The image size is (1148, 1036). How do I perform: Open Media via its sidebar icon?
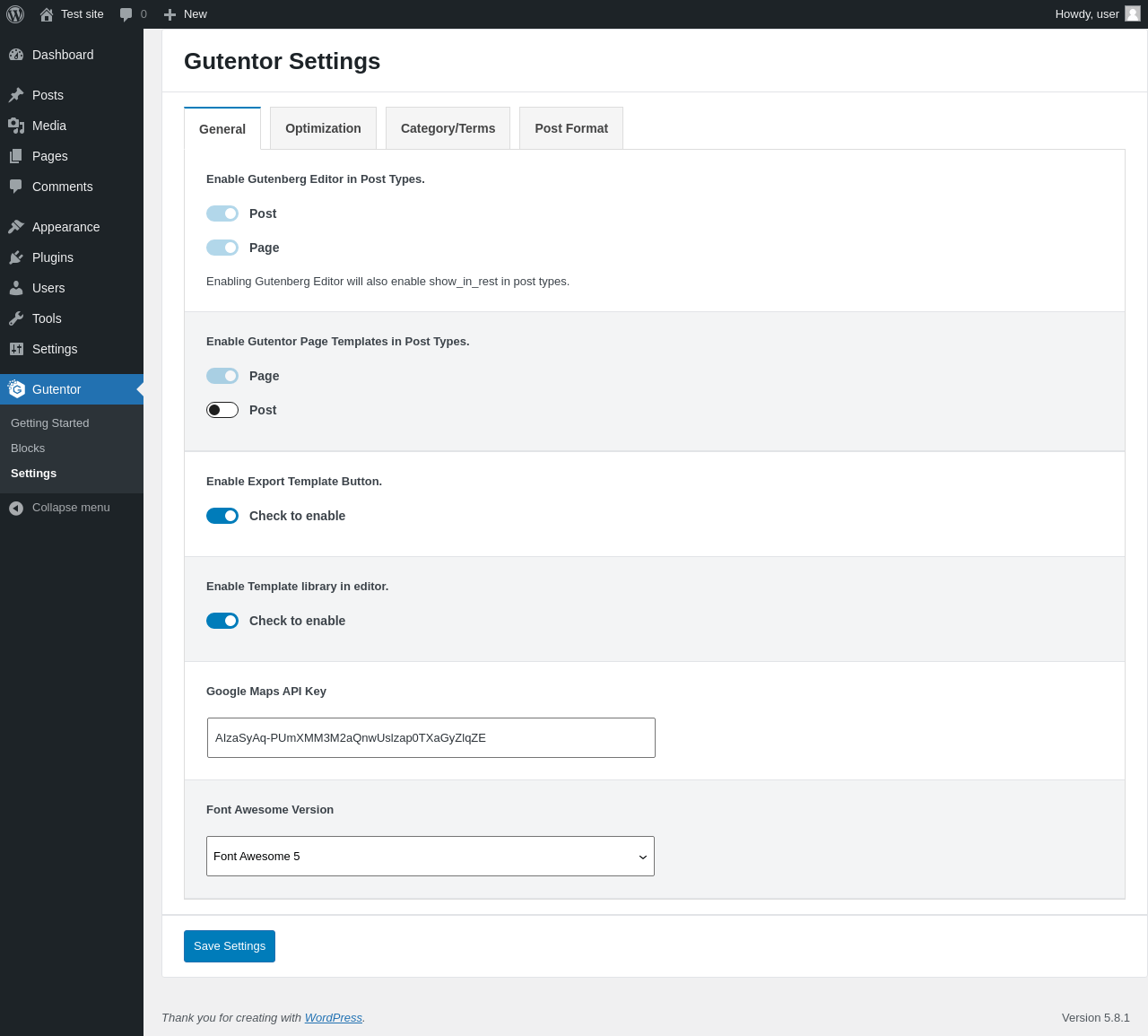tap(16, 126)
